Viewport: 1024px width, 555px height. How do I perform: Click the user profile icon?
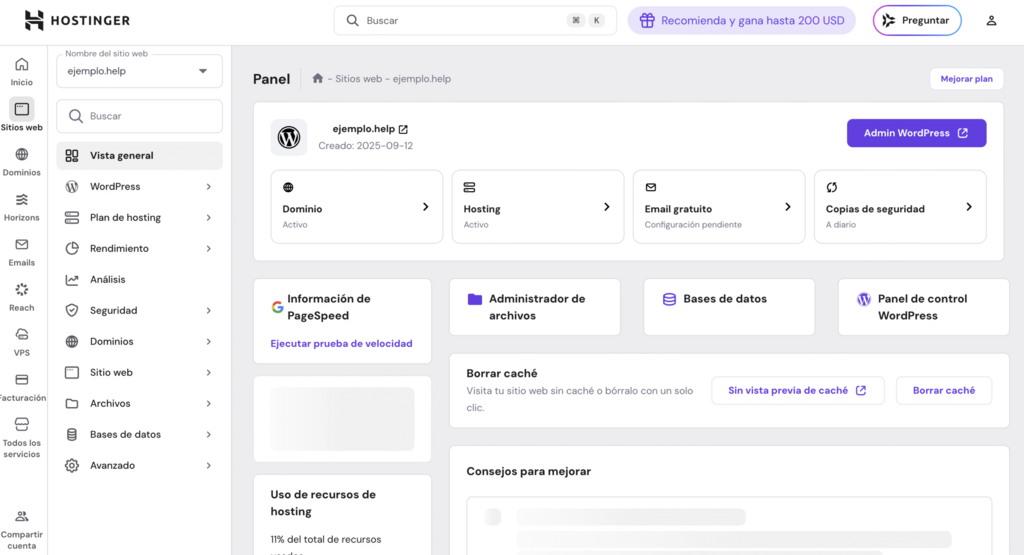pos(991,21)
